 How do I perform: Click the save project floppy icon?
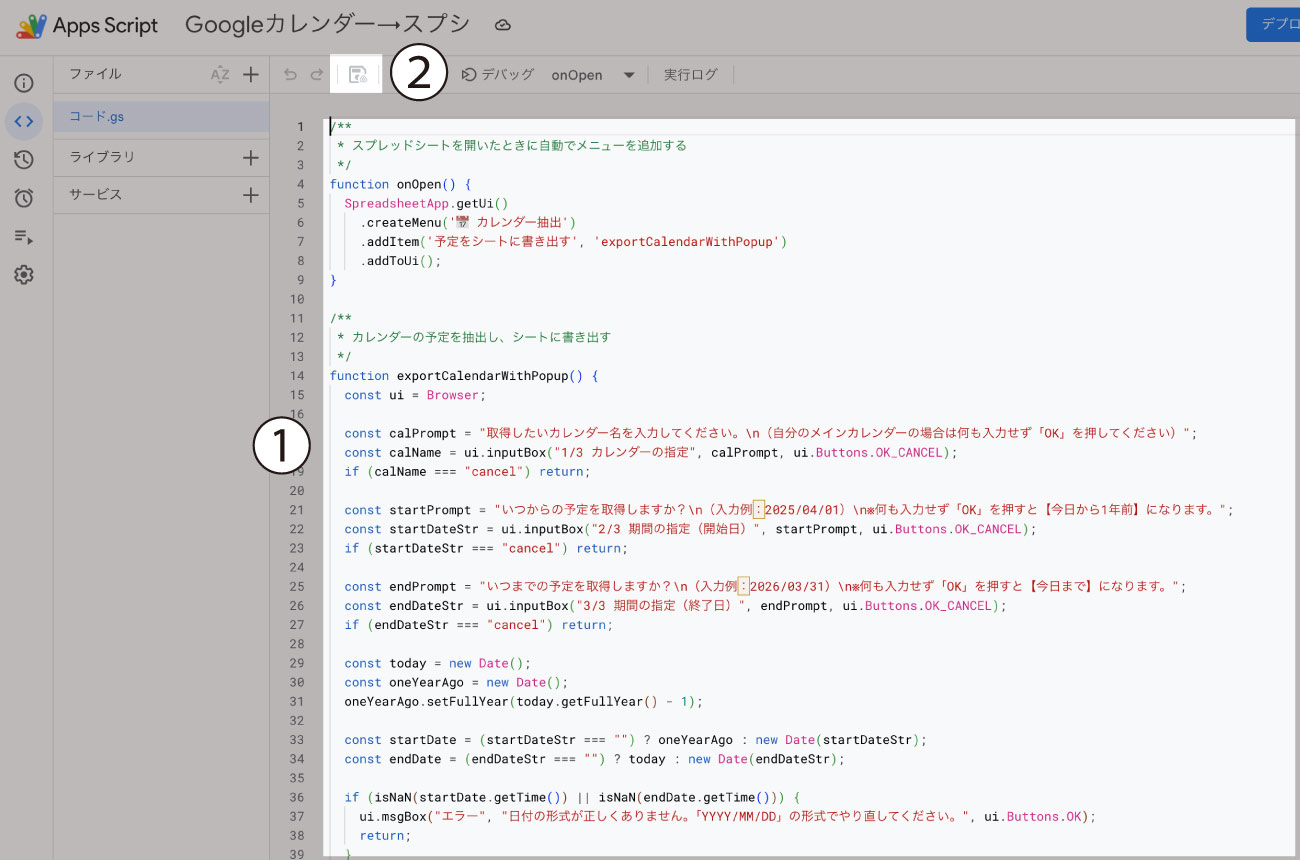[357, 74]
